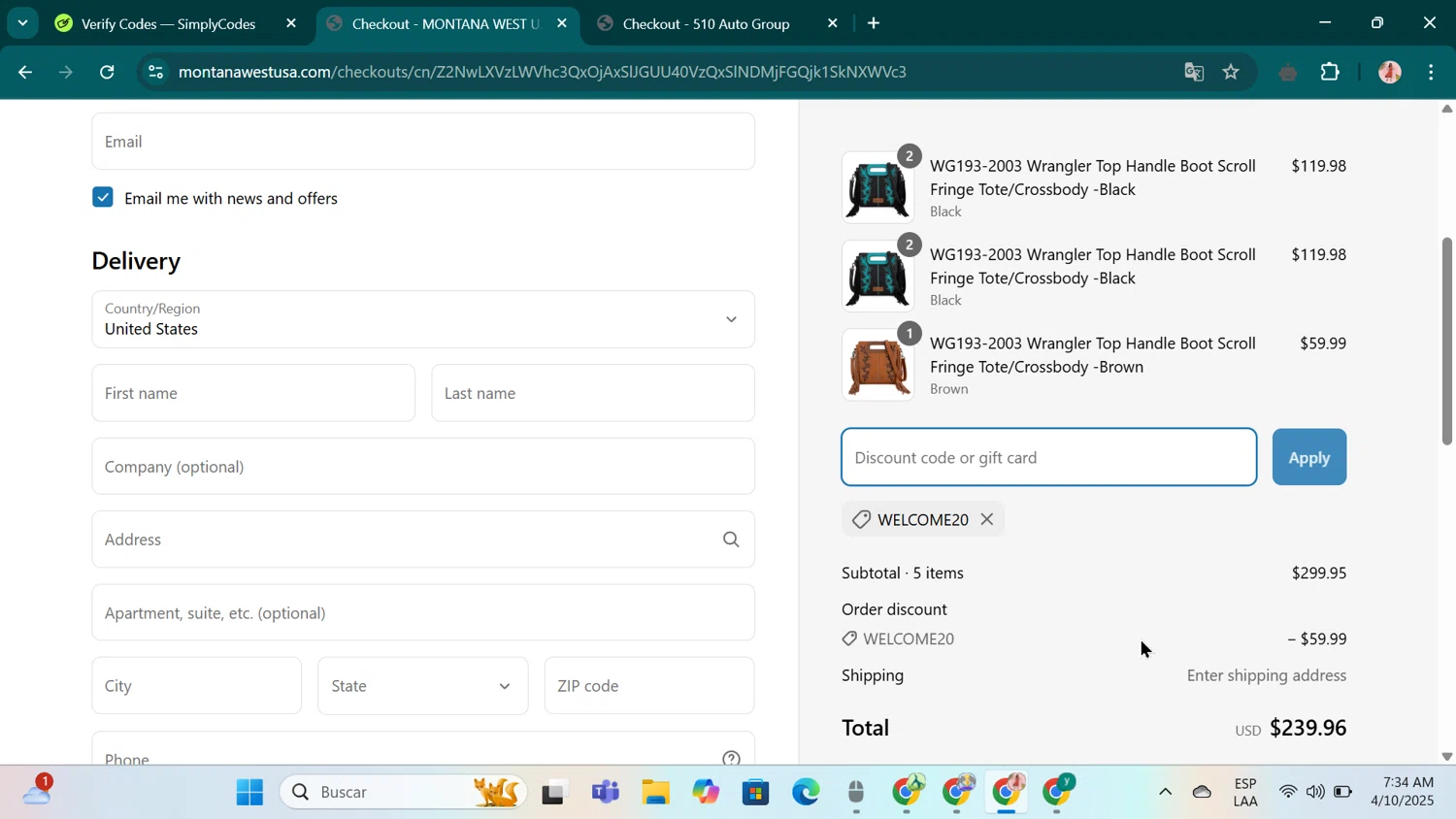Open the tab search dropdown arrow
Viewport: 1456px width, 819px height.
[22, 23]
